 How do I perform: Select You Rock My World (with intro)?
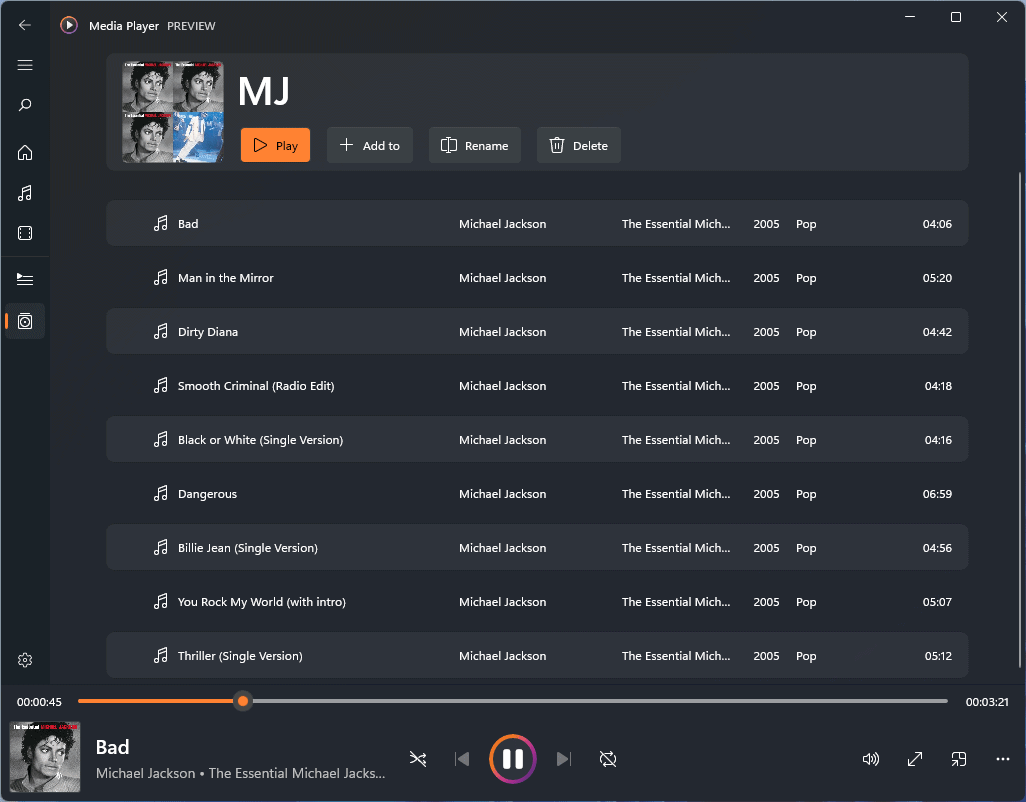coord(537,601)
